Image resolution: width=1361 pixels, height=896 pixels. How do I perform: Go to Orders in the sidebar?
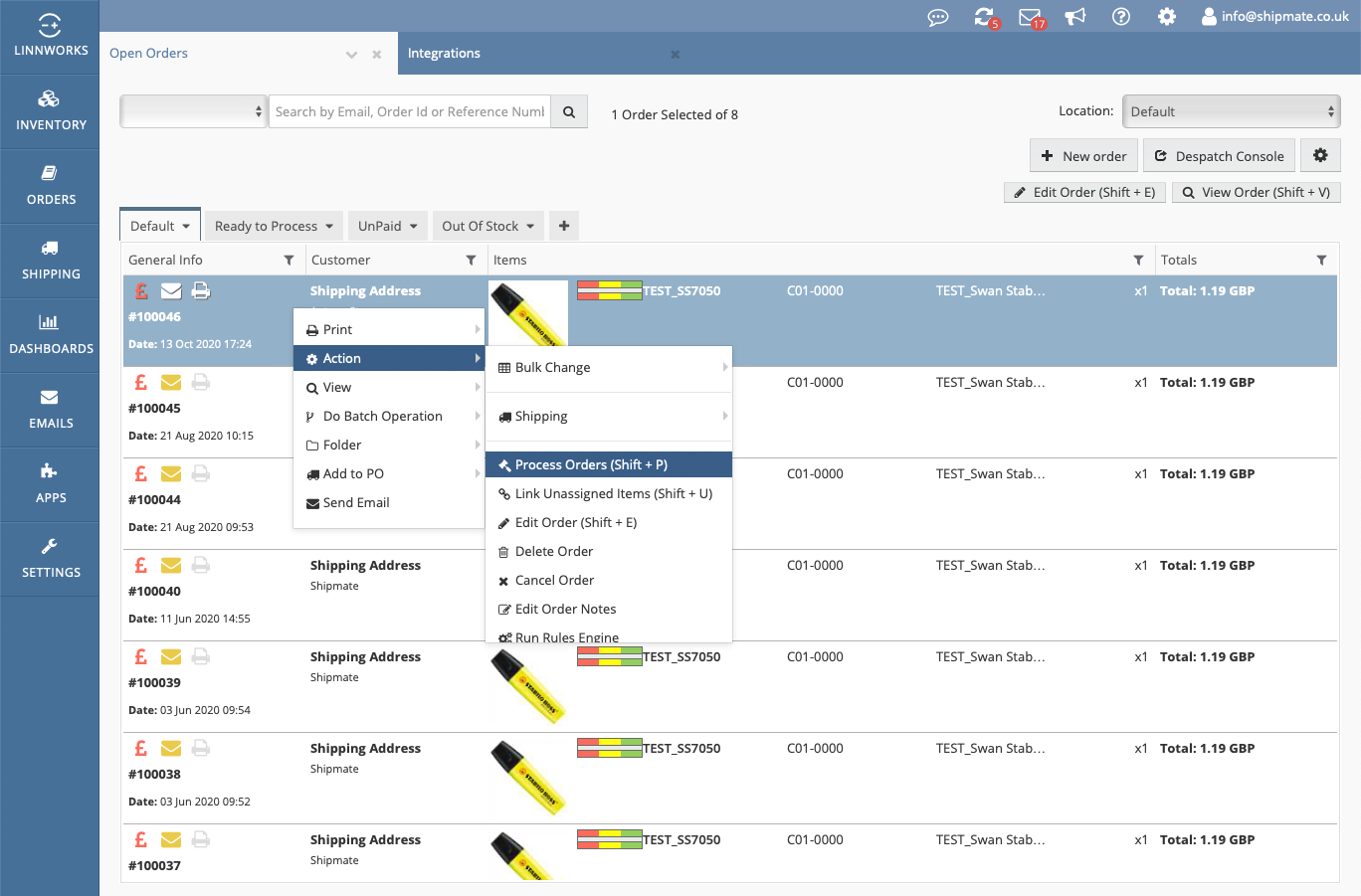click(51, 186)
